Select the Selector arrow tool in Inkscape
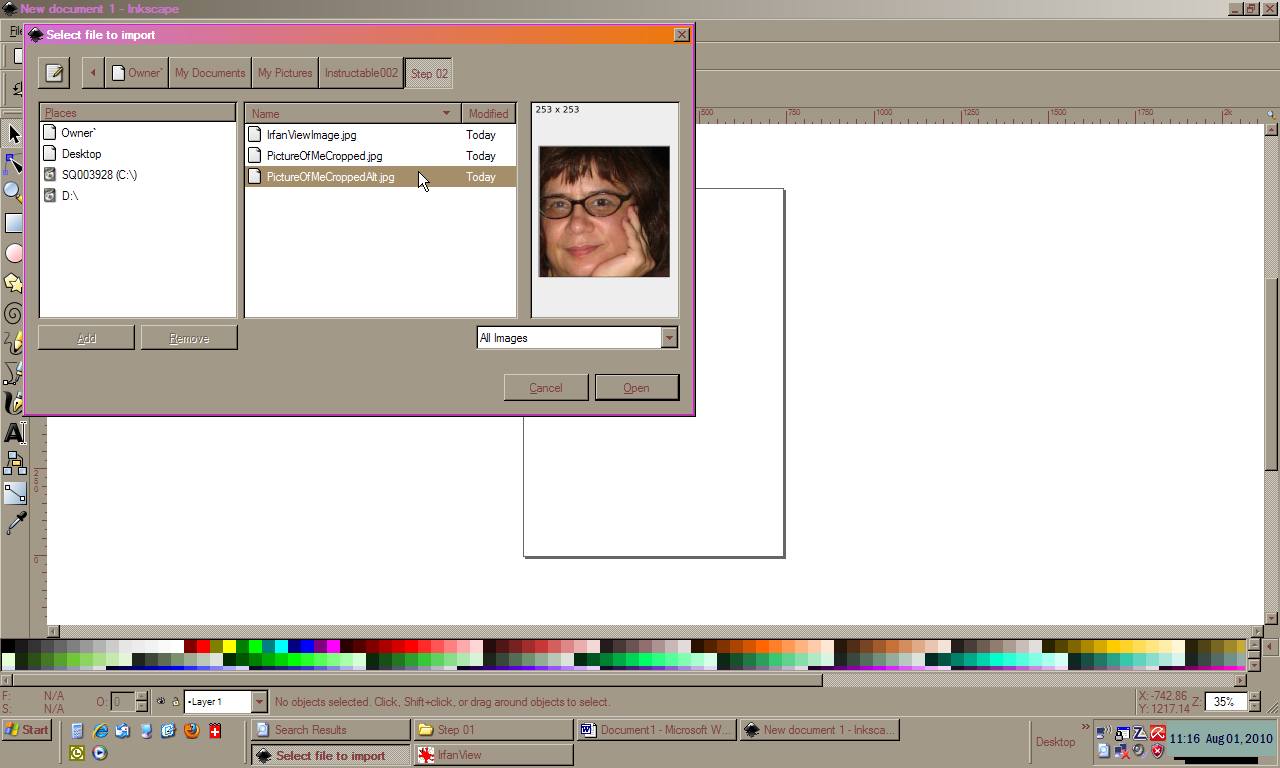The width and height of the screenshot is (1280, 768). pyautogui.click(x=13, y=134)
